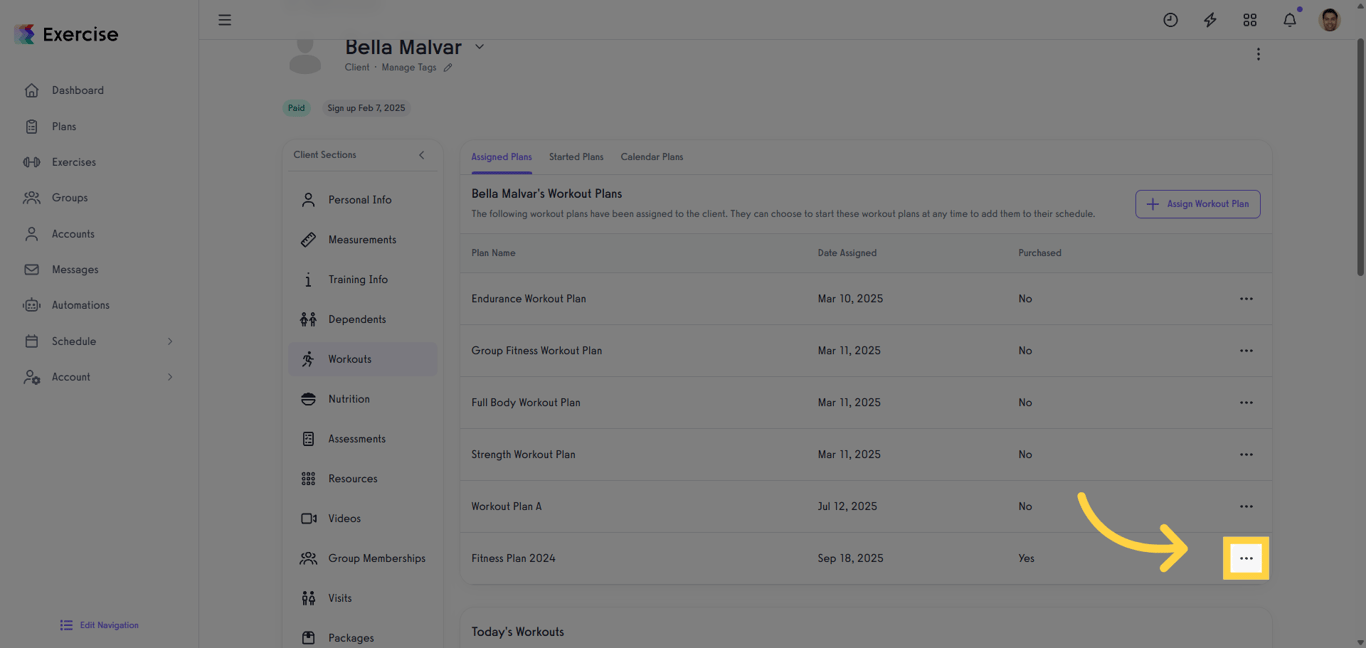The image size is (1366, 648).
Task: Open the Calendar Plans tab
Action: click(651, 157)
